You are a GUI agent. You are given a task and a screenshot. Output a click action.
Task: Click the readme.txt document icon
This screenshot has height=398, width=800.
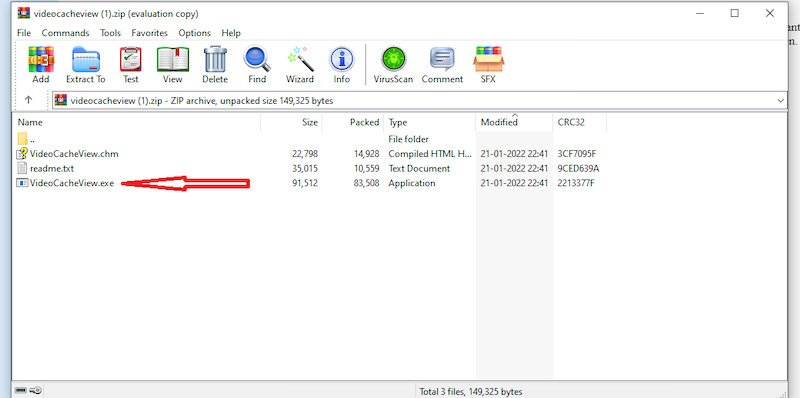(21, 168)
